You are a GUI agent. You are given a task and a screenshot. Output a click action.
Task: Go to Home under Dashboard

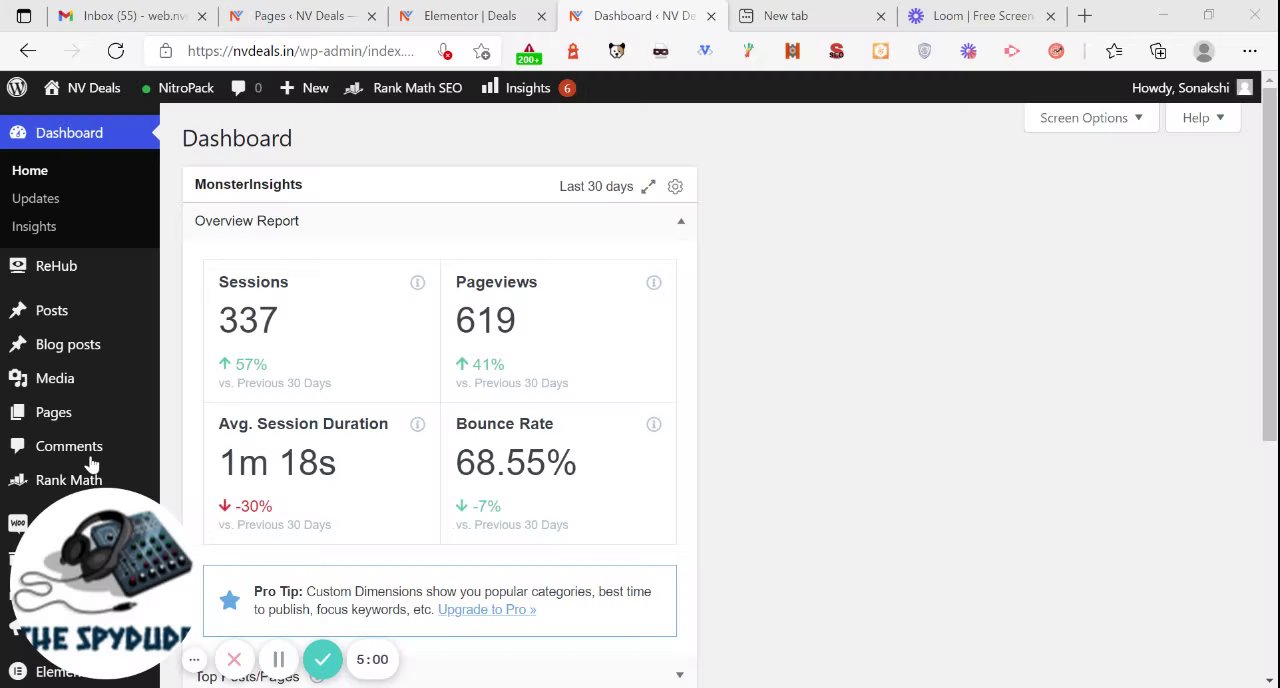(30, 170)
